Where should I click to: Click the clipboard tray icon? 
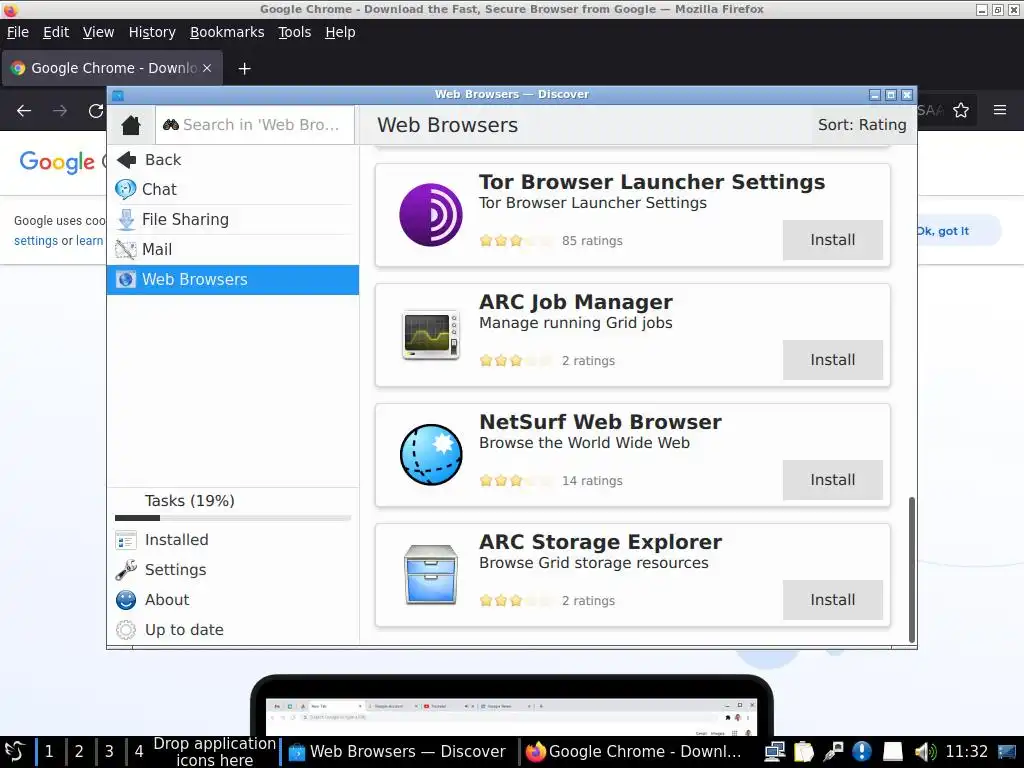[804, 752]
